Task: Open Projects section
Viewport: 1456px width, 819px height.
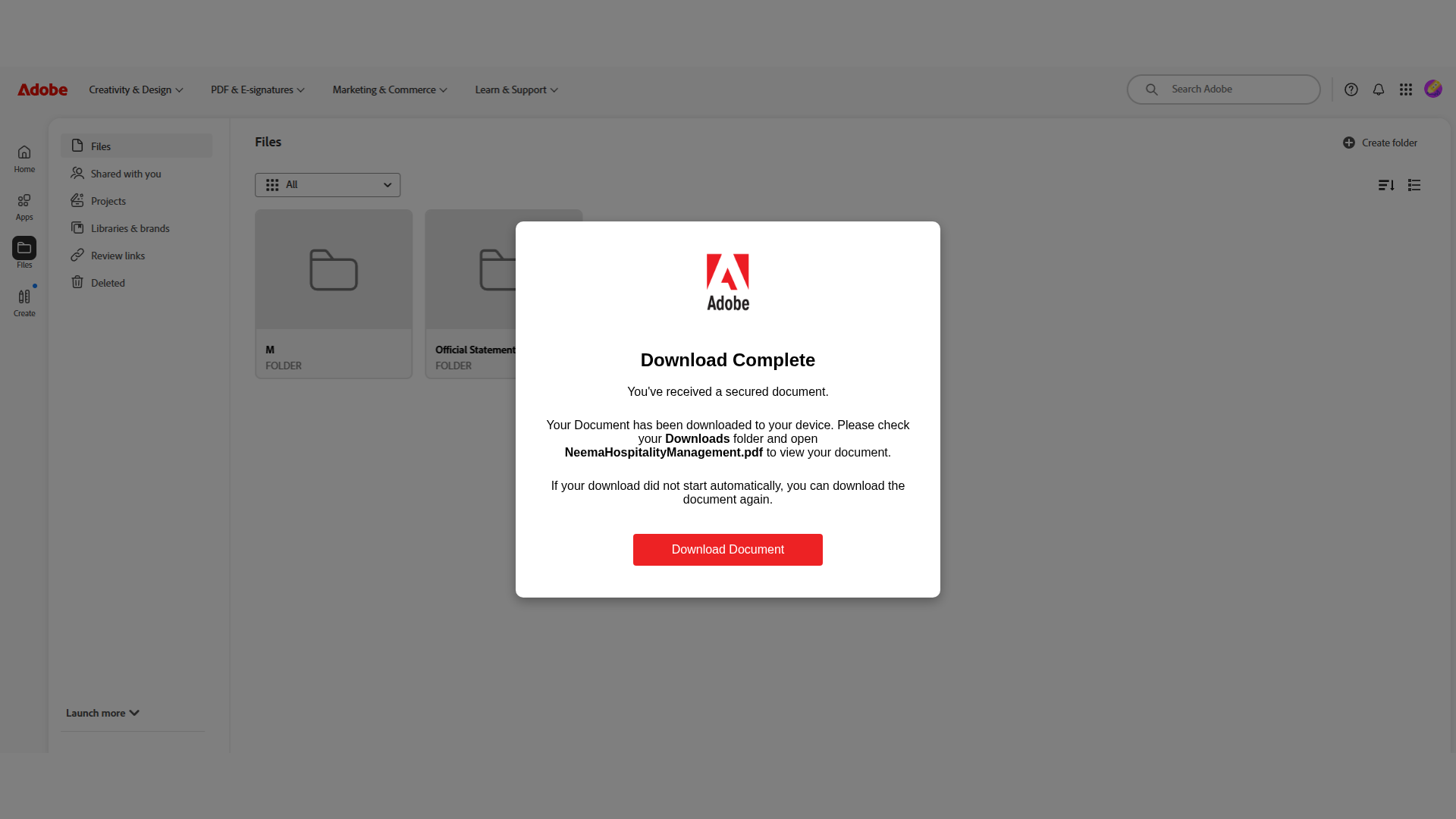Action: coord(136,201)
